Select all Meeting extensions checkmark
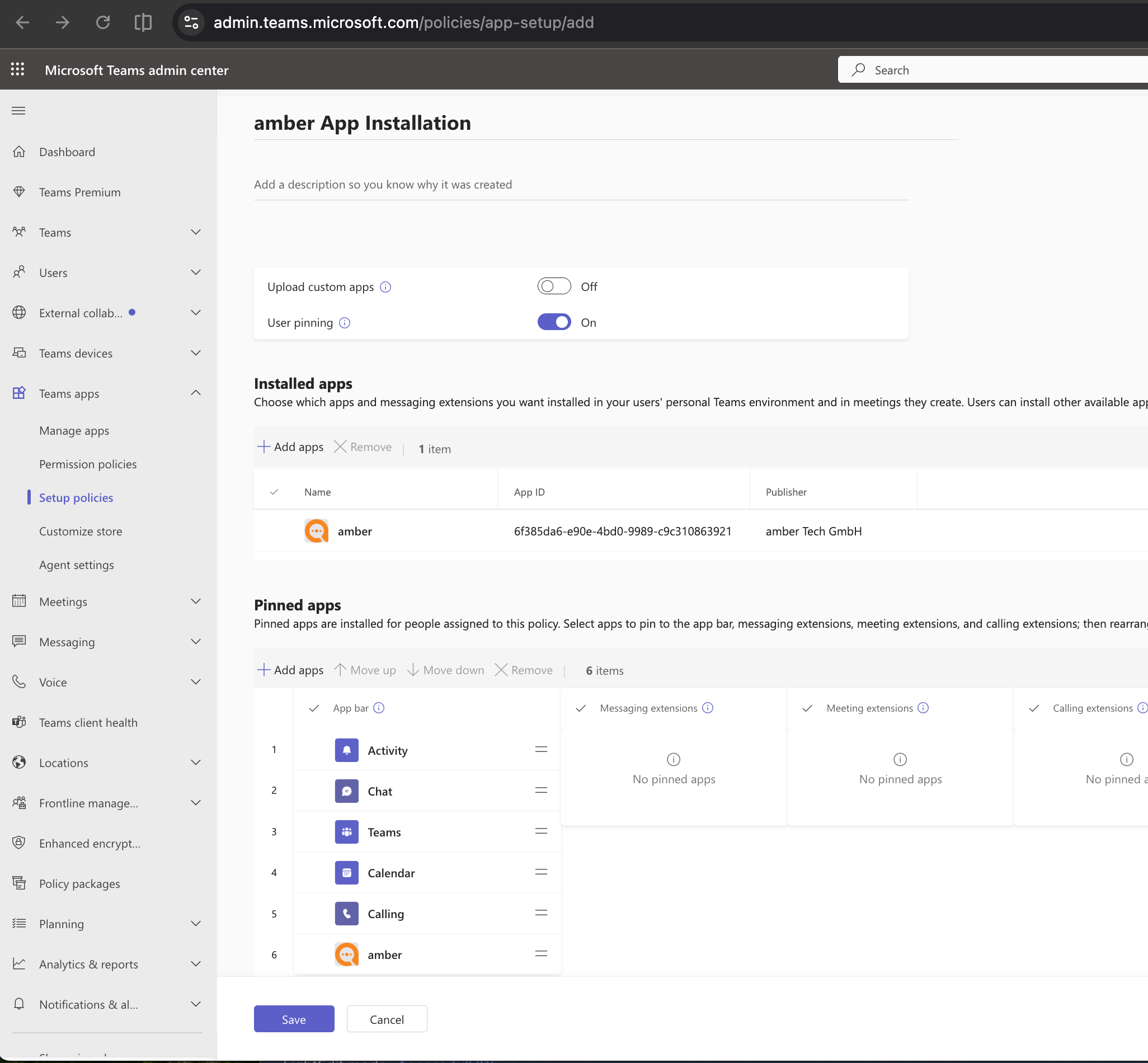 click(x=807, y=708)
